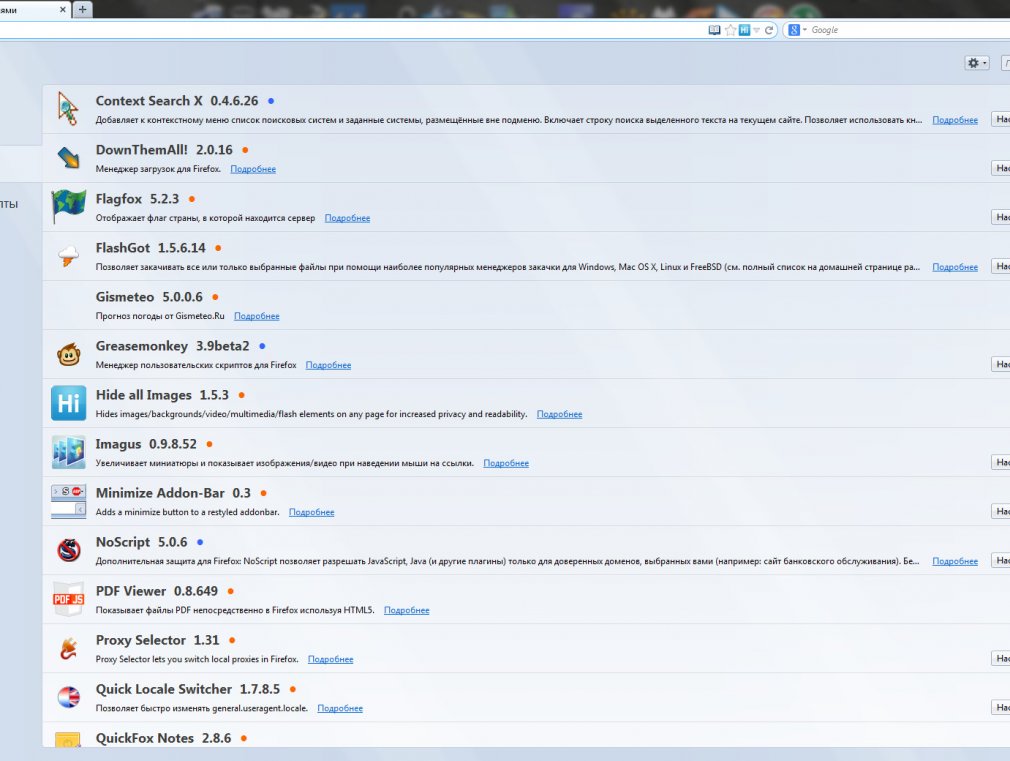The width and height of the screenshot is (1010, 761).
Task: Click the PDF Viewer 0.8.649 title
Action: (x=157, y=591)
